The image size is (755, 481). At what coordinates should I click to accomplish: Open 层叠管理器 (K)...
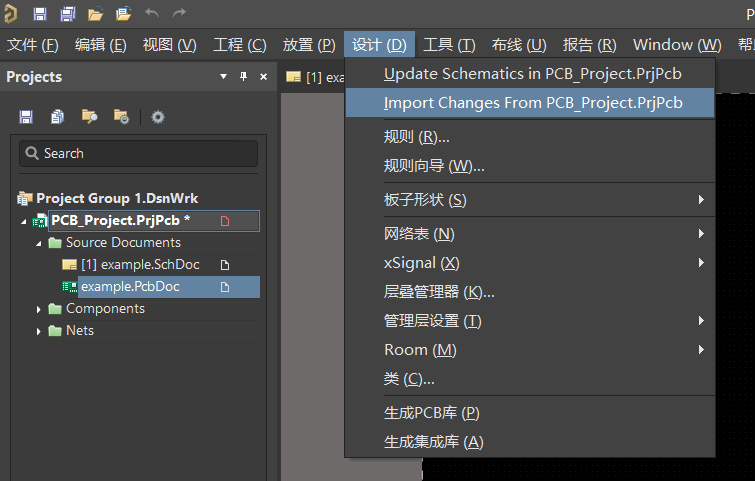coord(530,292)
